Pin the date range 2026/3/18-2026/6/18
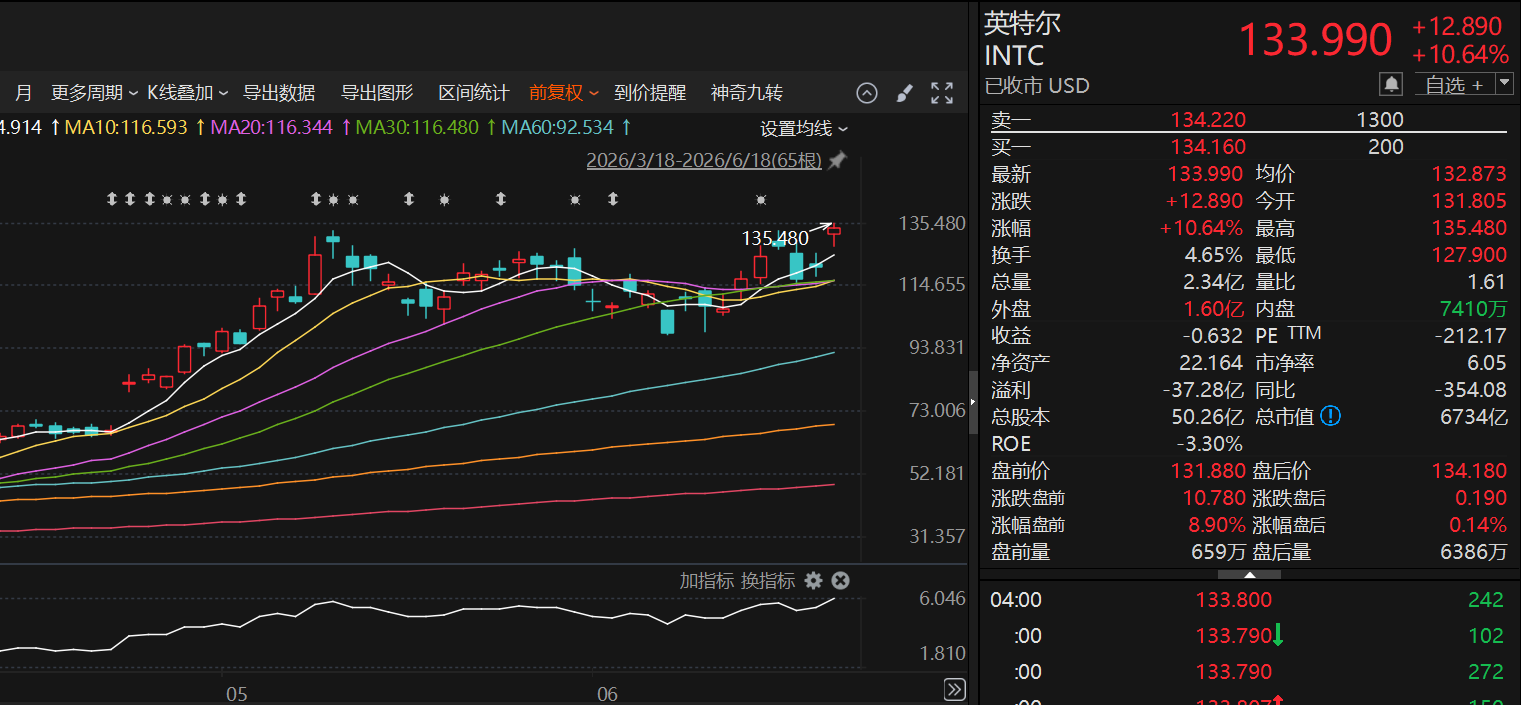This screenshot has height=705, width=1521. (x=837, y=160)
